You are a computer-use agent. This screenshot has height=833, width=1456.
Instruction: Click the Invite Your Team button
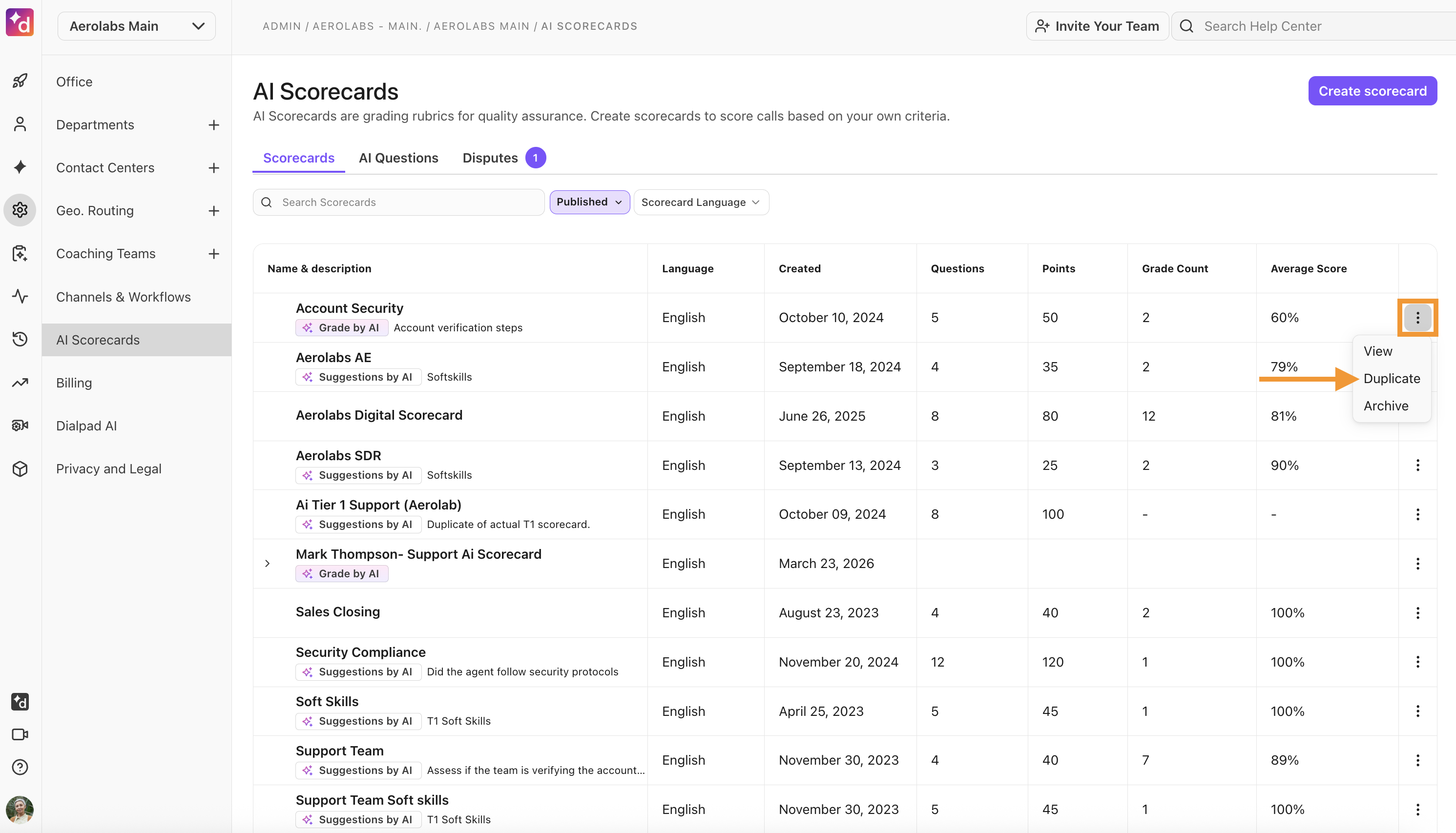(1097, 26)
